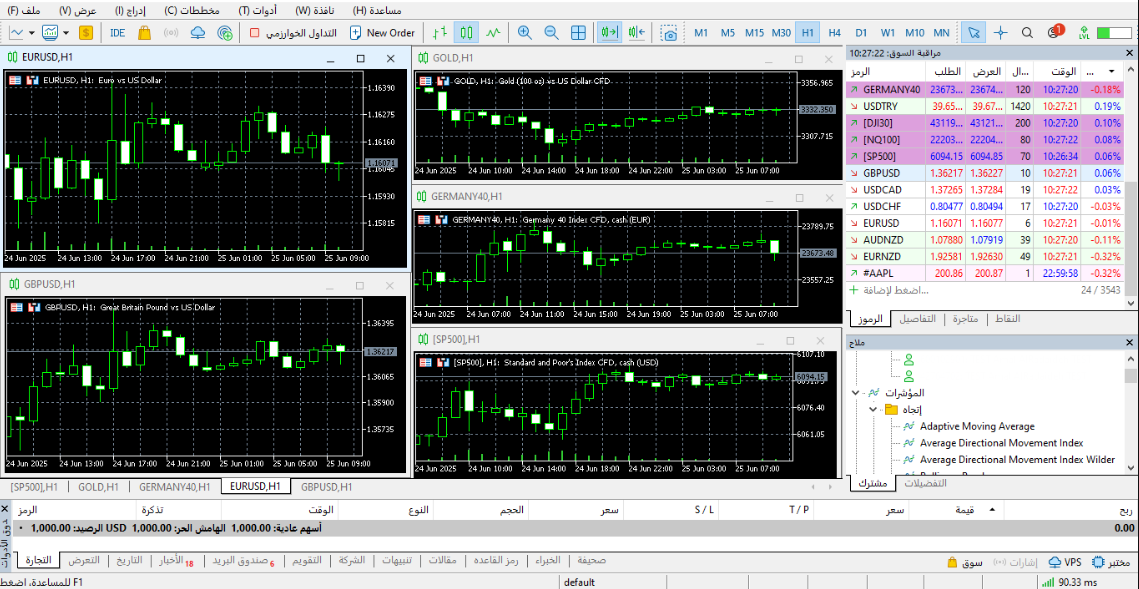Select the MN timeframe
The image size is (1139, 589).
[941, 33]
